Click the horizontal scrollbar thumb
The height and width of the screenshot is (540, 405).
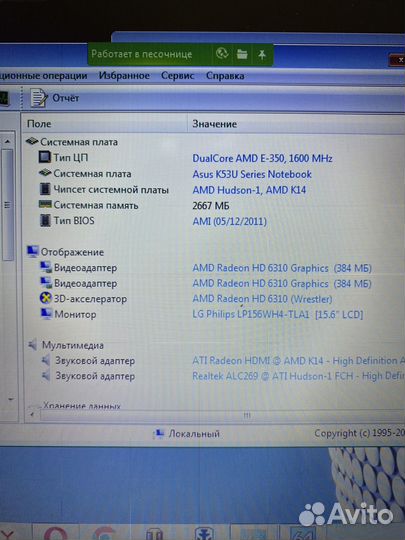246,415
